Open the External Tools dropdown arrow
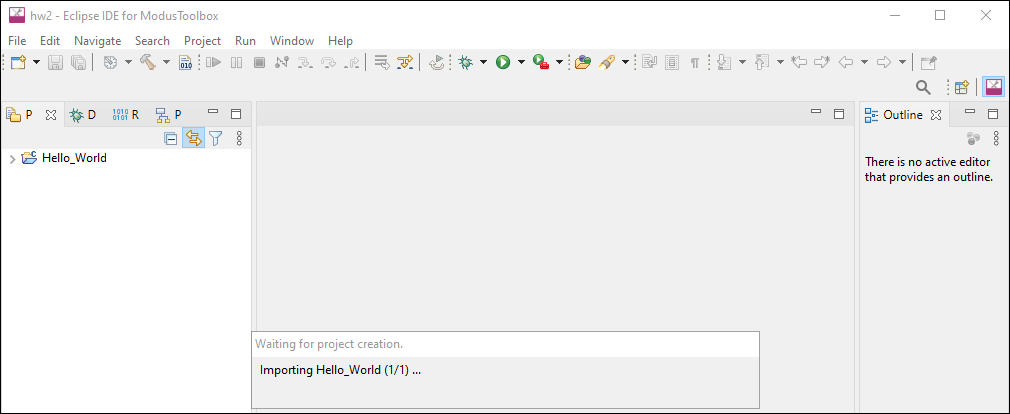Screen dimensions: 1010x414 (x=559, y=62)
